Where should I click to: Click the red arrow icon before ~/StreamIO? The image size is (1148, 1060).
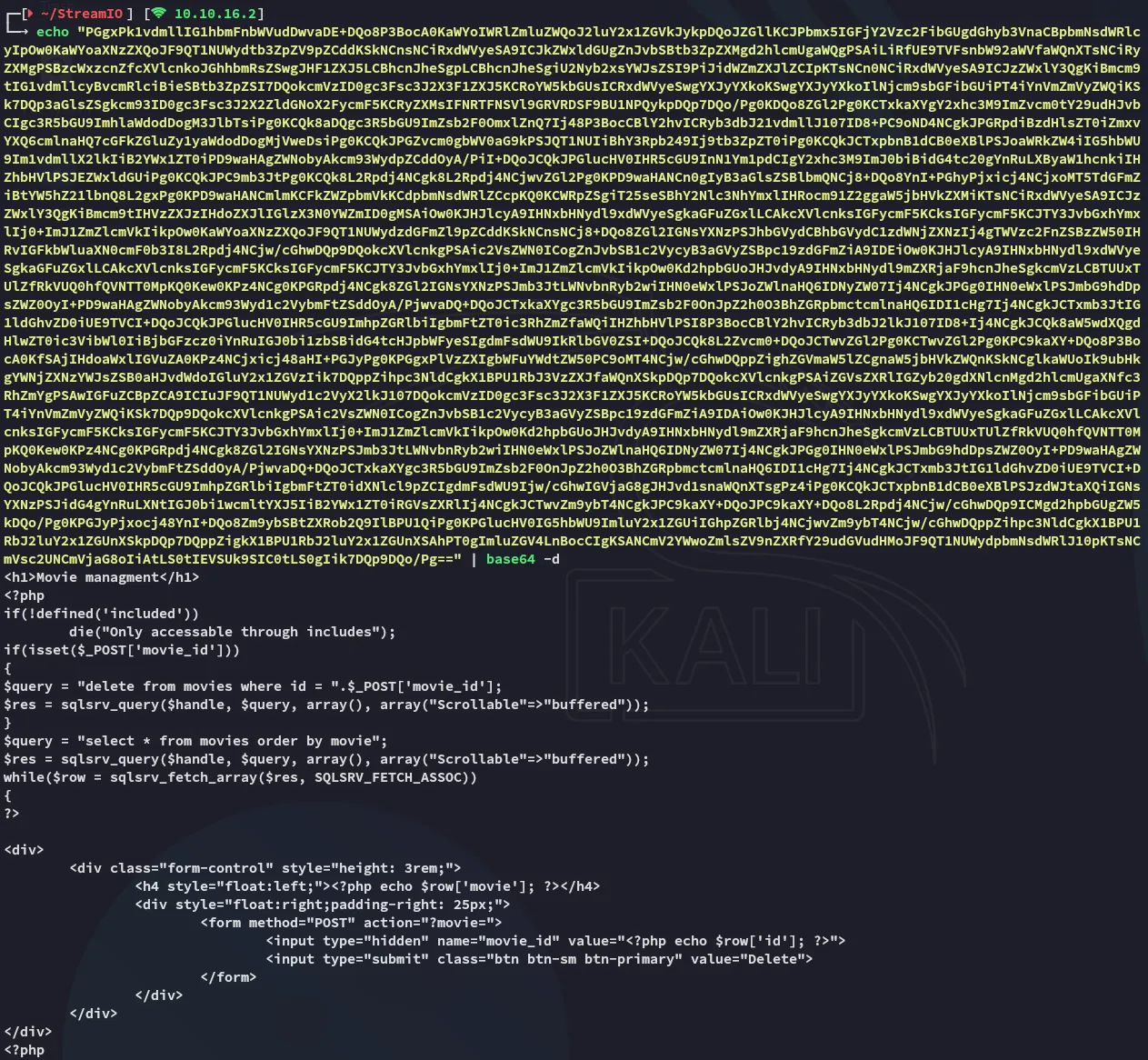[30, 14]
